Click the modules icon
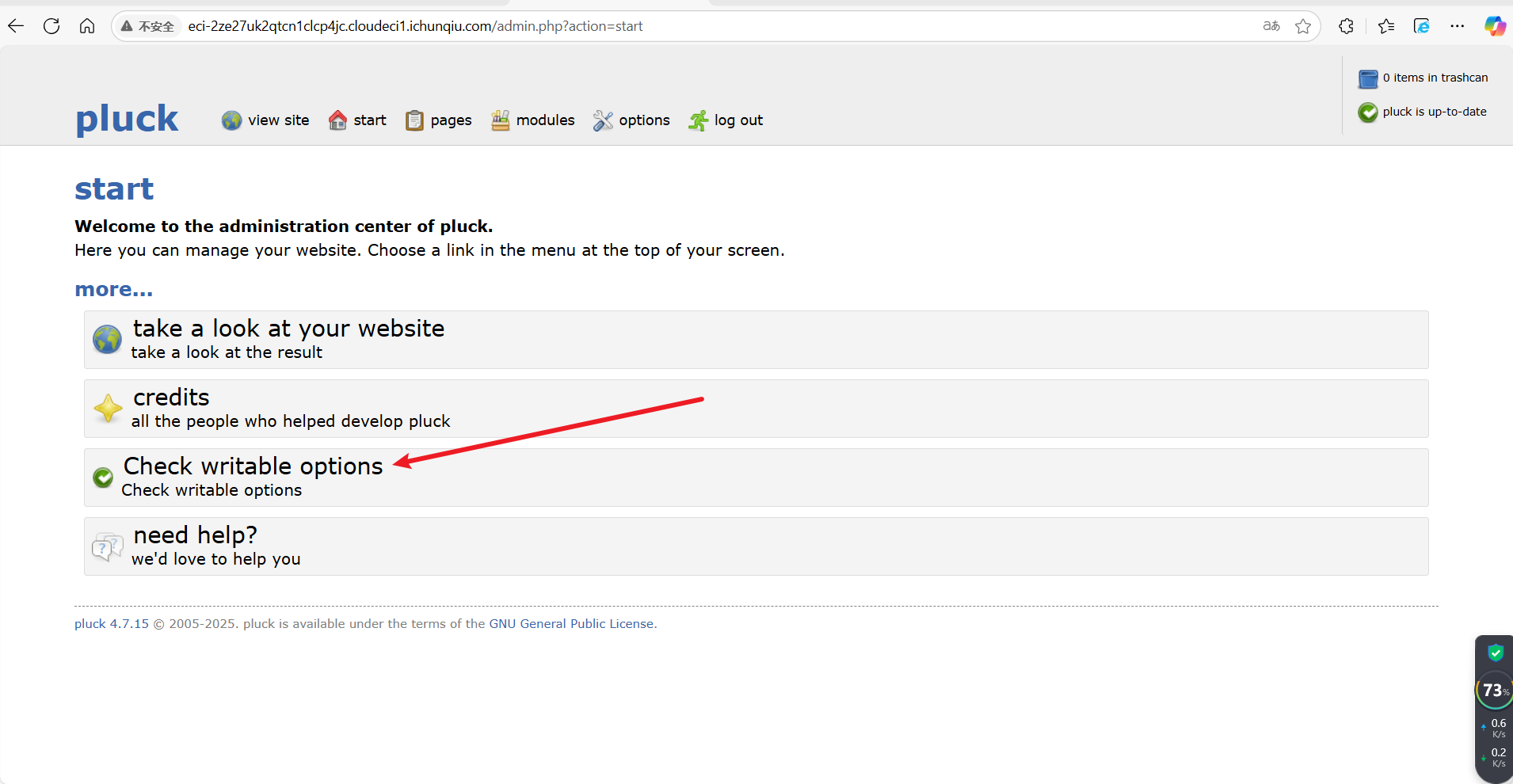Screen dimensions: 1513x784 pos(500,120)
